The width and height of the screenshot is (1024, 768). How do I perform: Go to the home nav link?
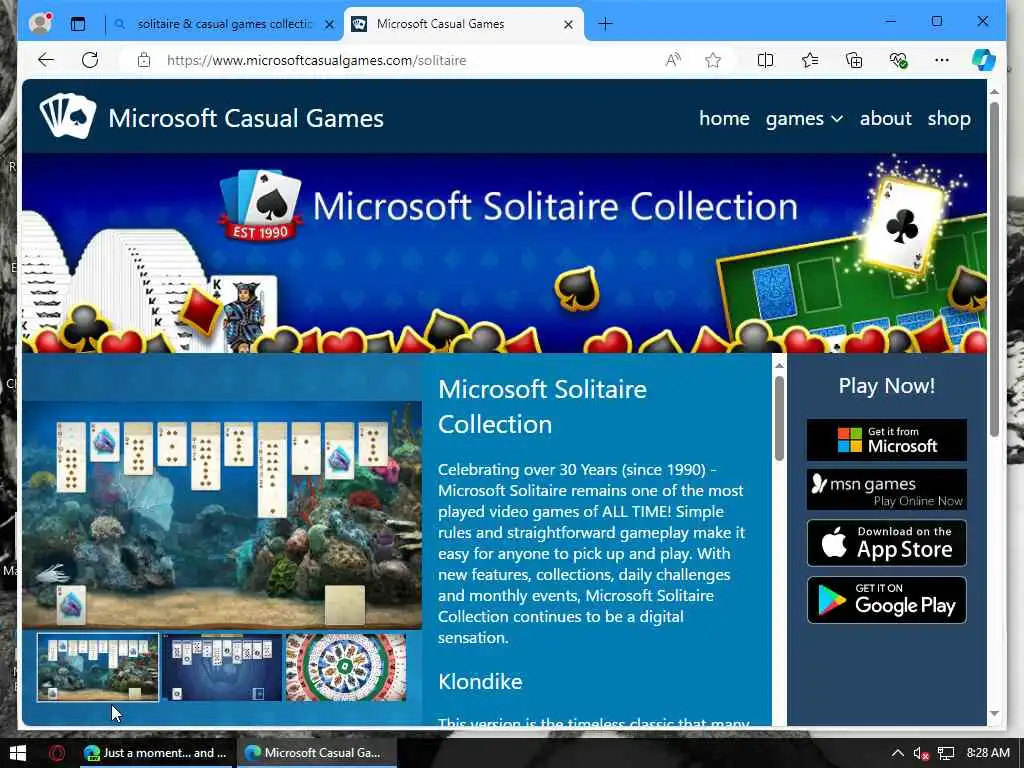(724, 118)
